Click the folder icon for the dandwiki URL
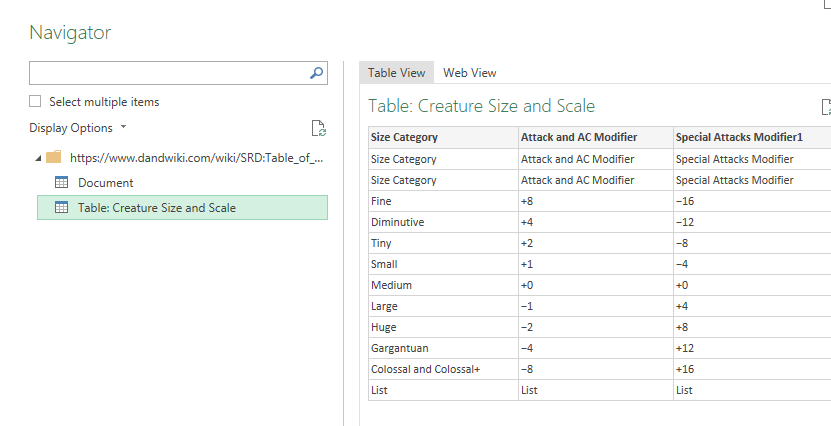Viewport: 831px width, 426px height. [x=54, y=157]
